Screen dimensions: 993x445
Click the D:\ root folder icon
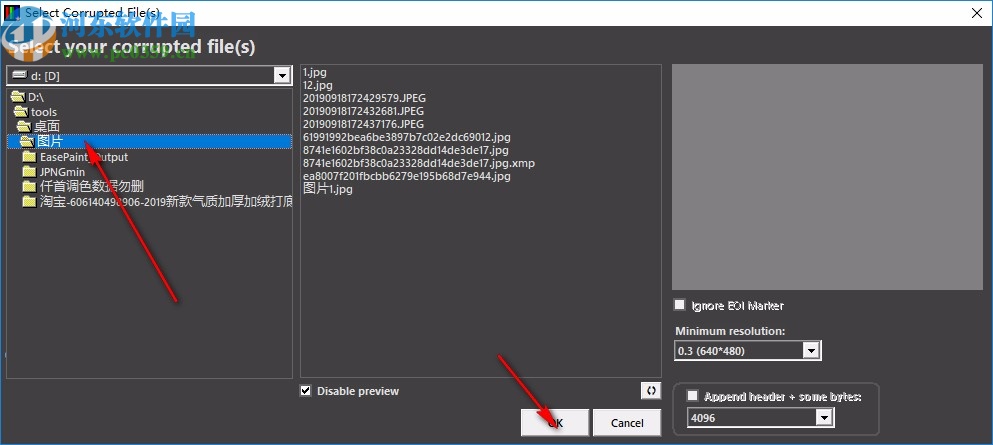point(18,97)
